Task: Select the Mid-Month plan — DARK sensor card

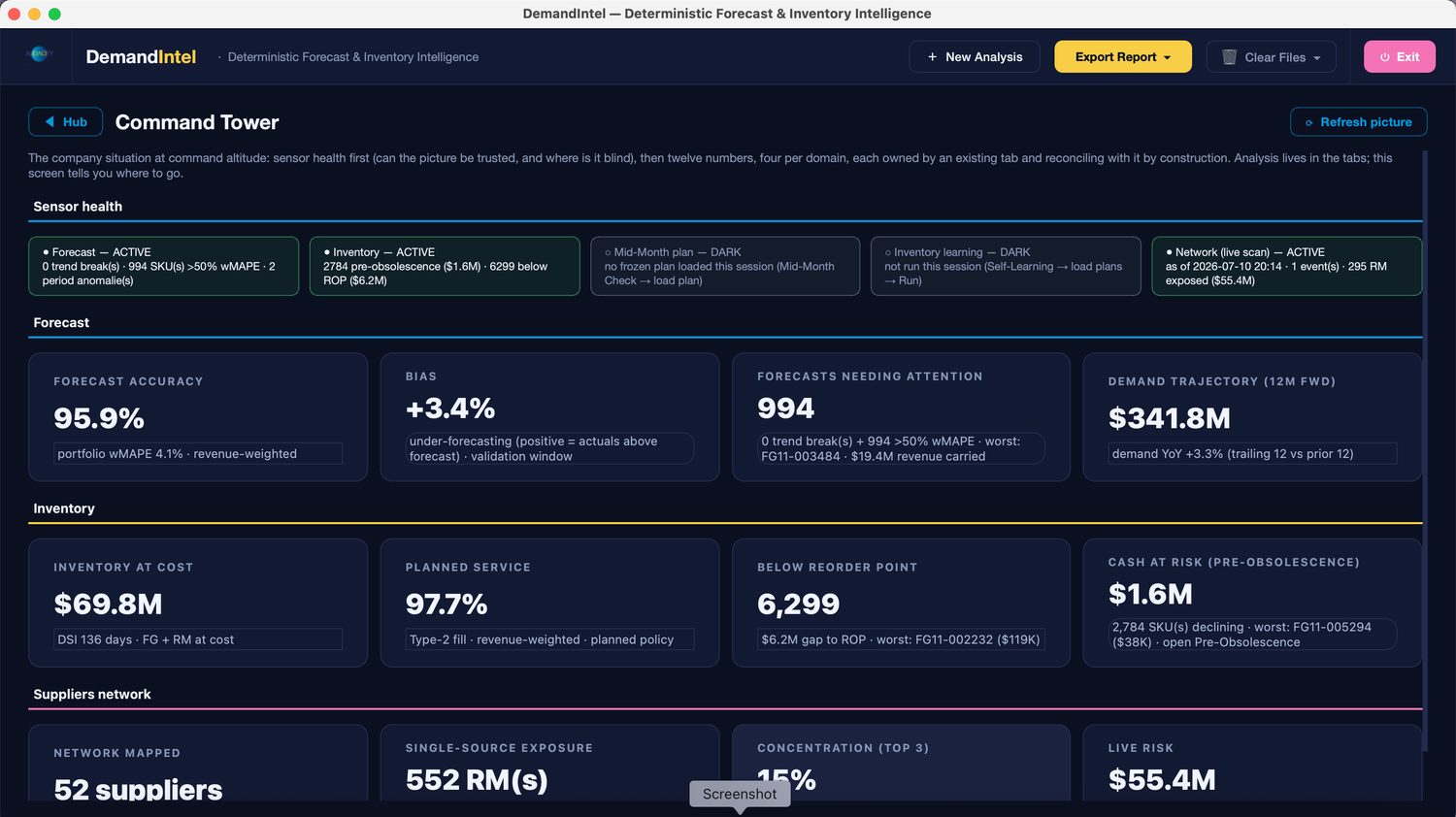Action: (x=725, y=266)
